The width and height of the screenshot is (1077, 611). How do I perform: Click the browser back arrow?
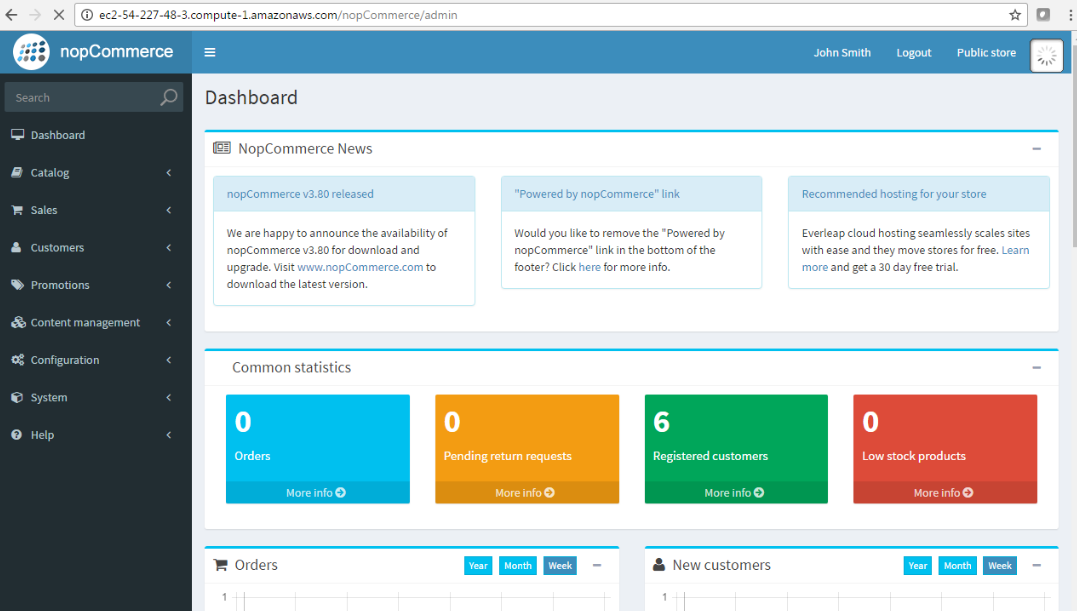click(x=12, y=14)
